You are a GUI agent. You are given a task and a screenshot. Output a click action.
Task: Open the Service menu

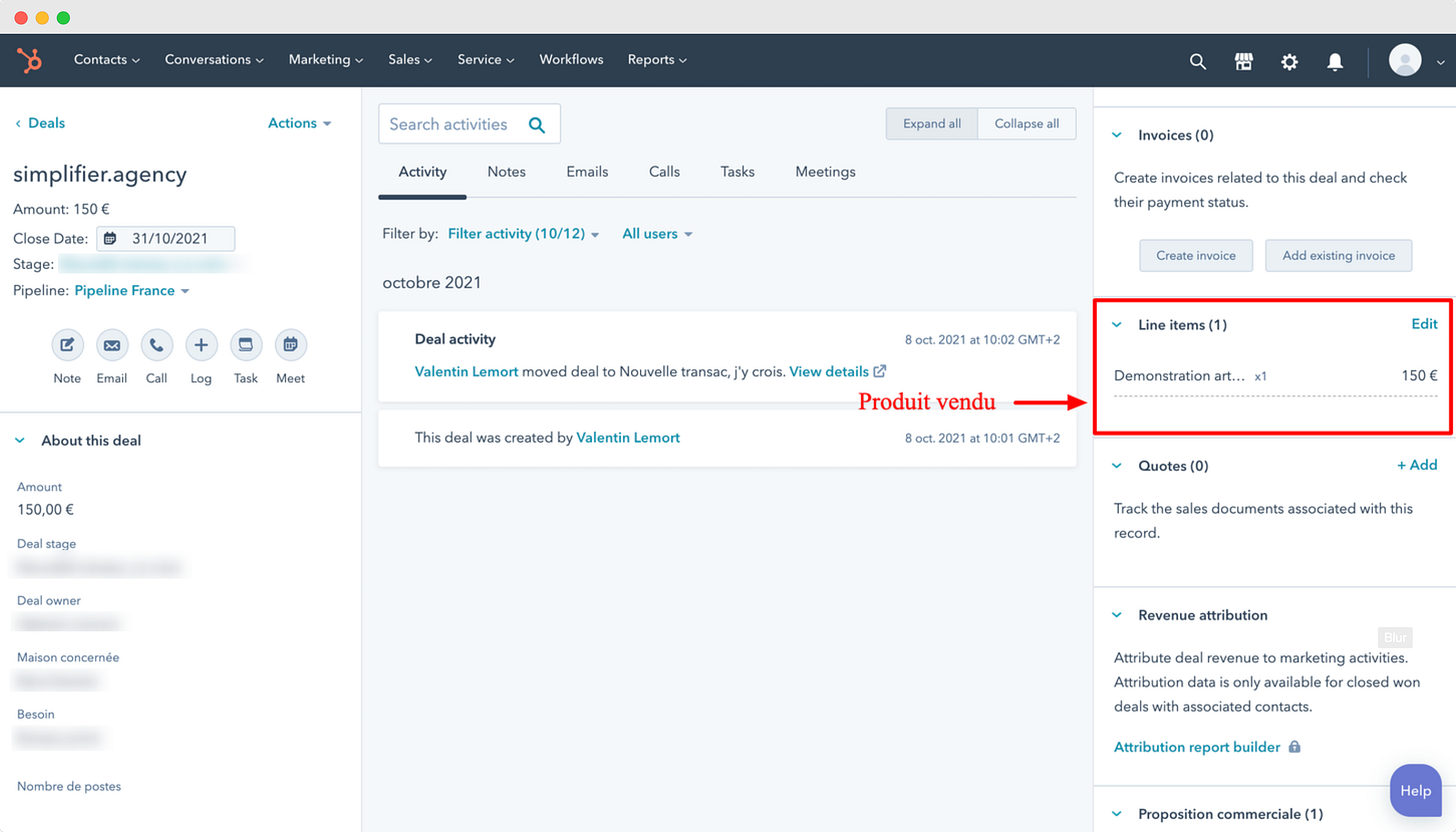pos(486,60)
